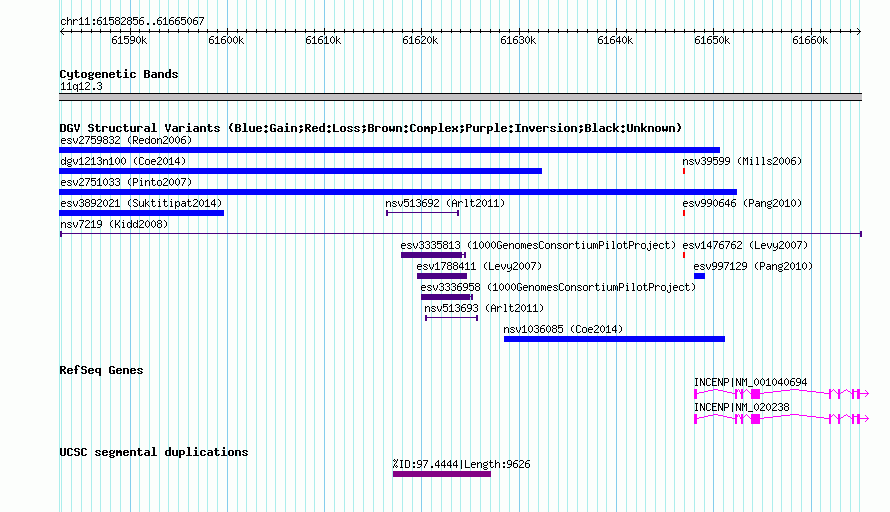Viewport: 890px width, 512px height.
Task: Select the blue gain bar under dgv1213n100
Action: click(300, 171)
